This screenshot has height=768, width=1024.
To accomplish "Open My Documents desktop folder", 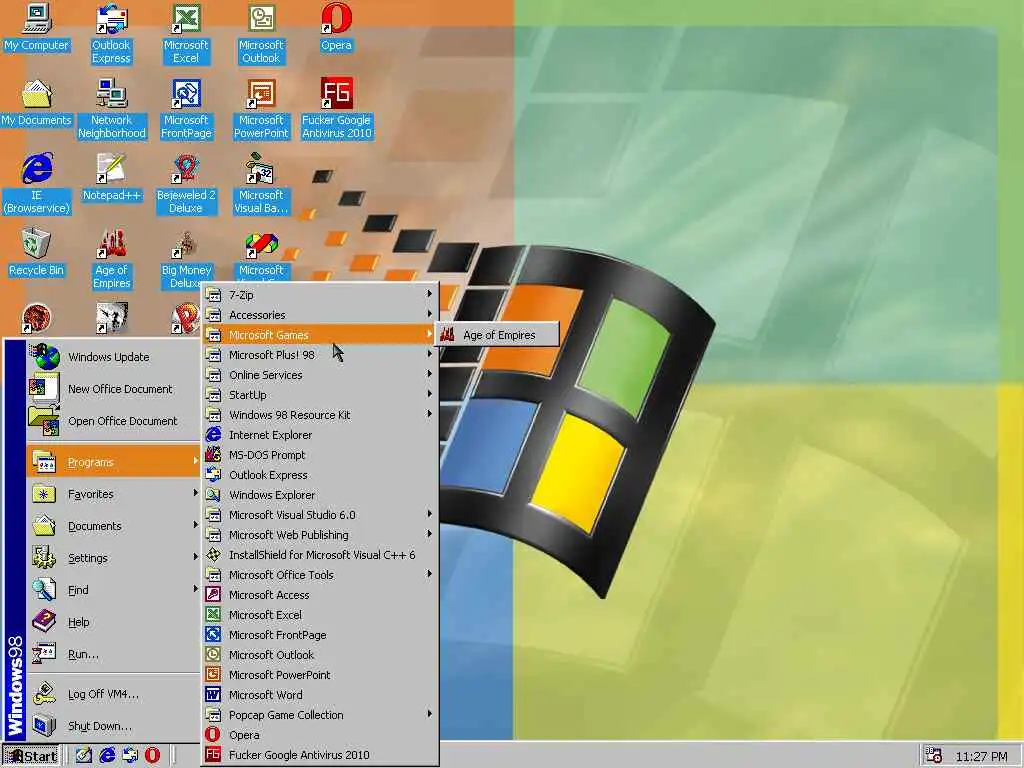I will point(37,103).
